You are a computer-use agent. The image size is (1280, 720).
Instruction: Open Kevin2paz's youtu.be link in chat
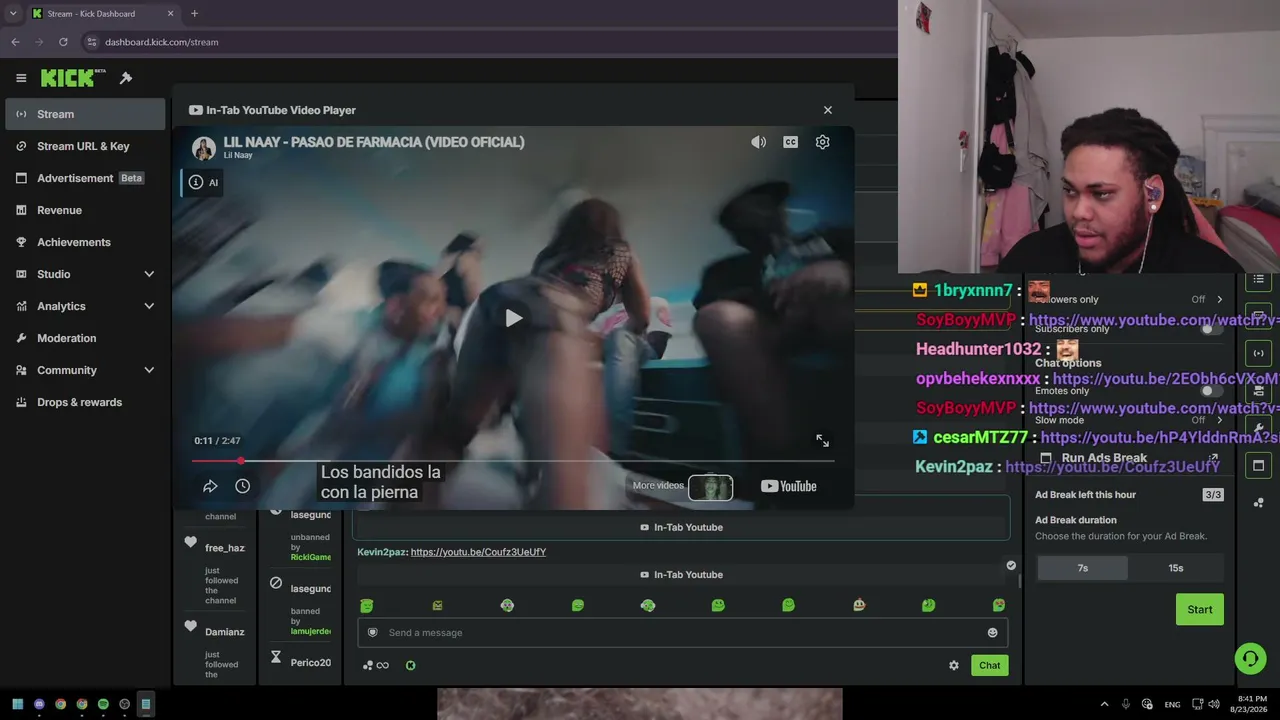(x=478, y=552)
